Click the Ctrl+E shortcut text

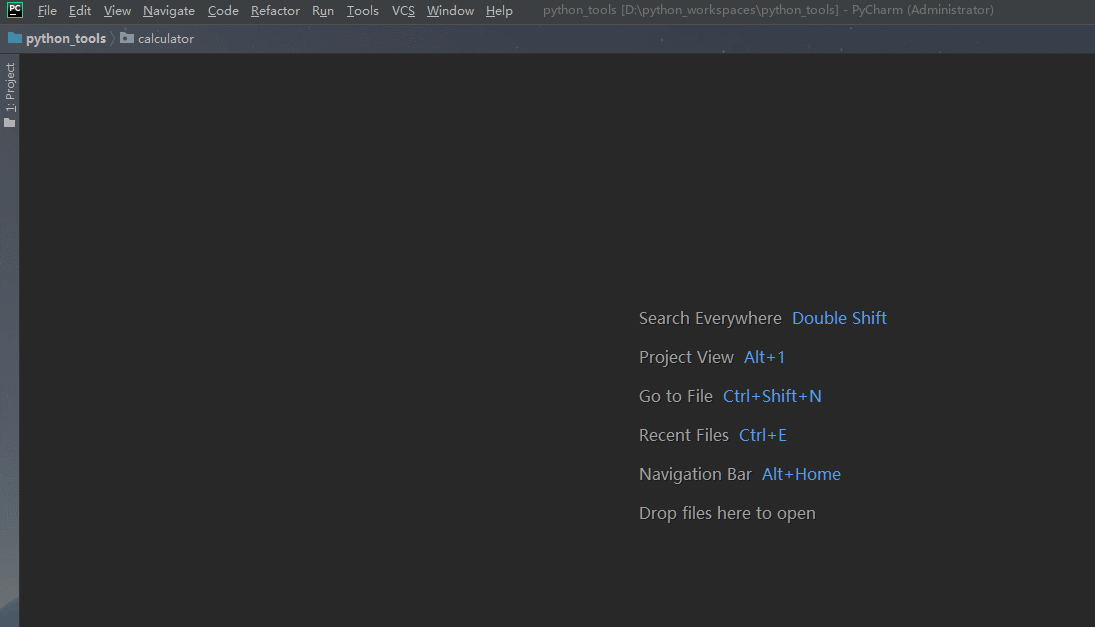pos(763,436)
